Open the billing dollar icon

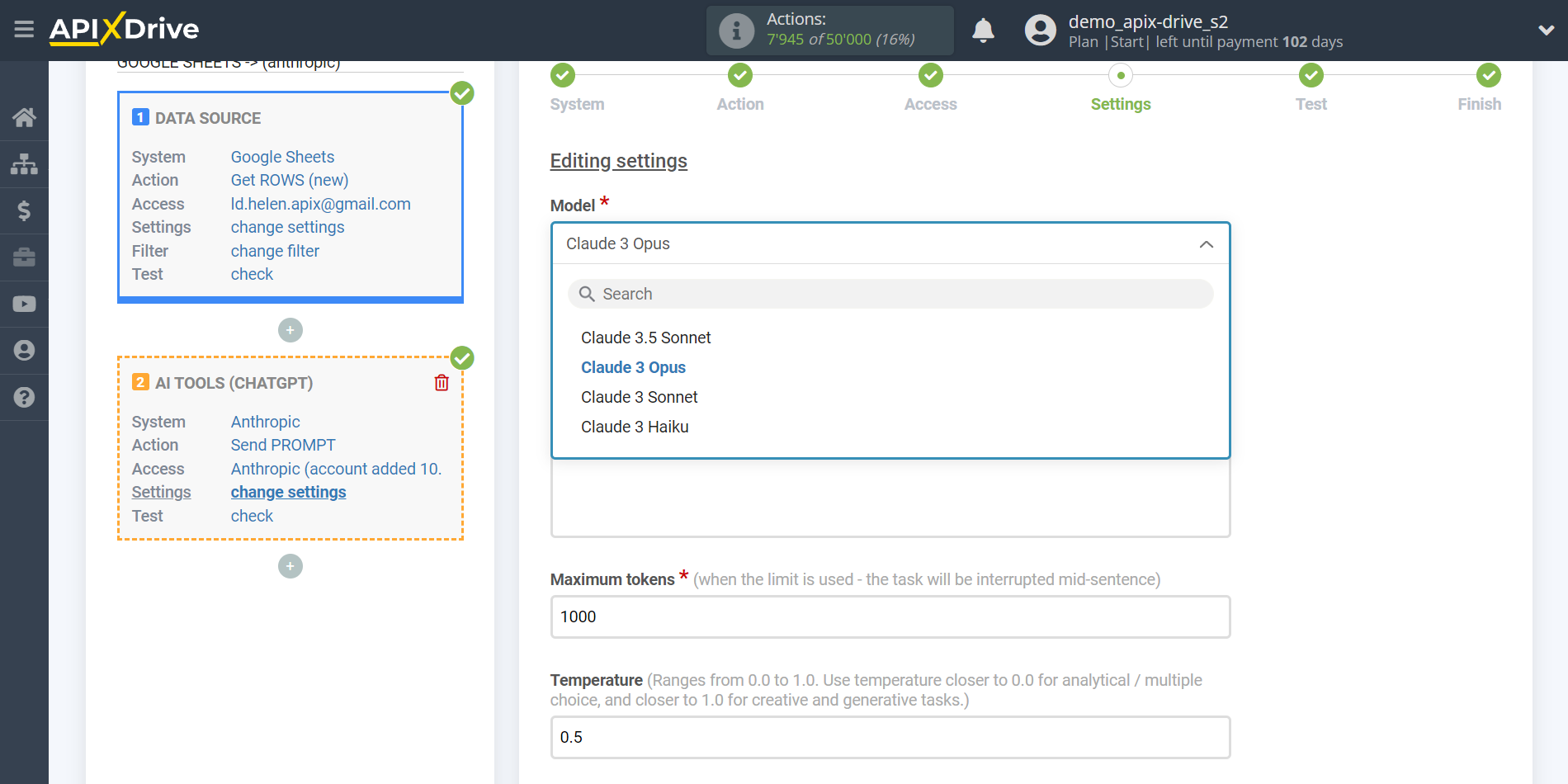tap(24, 210)
